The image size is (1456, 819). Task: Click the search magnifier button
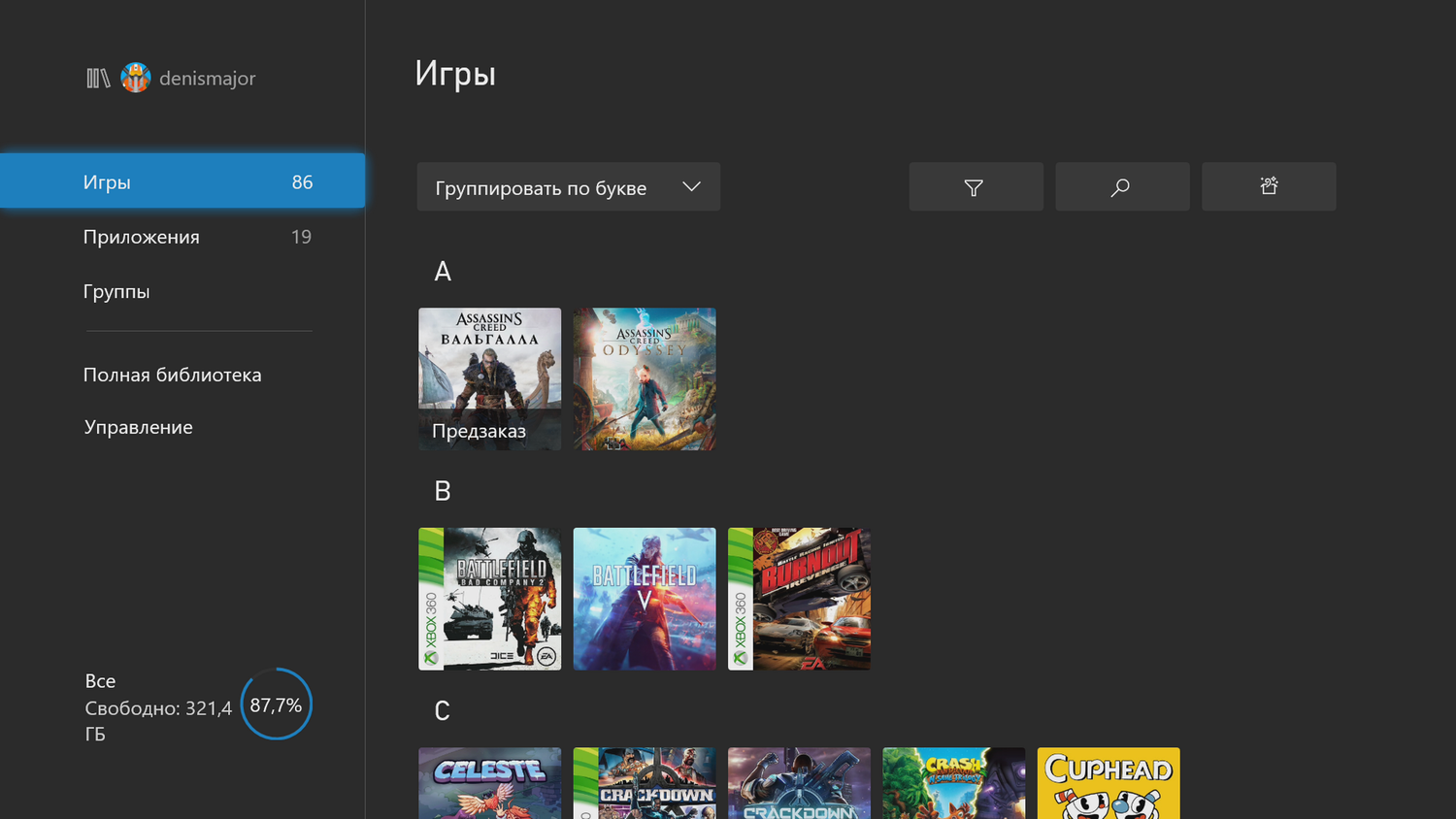point(1122,187)
